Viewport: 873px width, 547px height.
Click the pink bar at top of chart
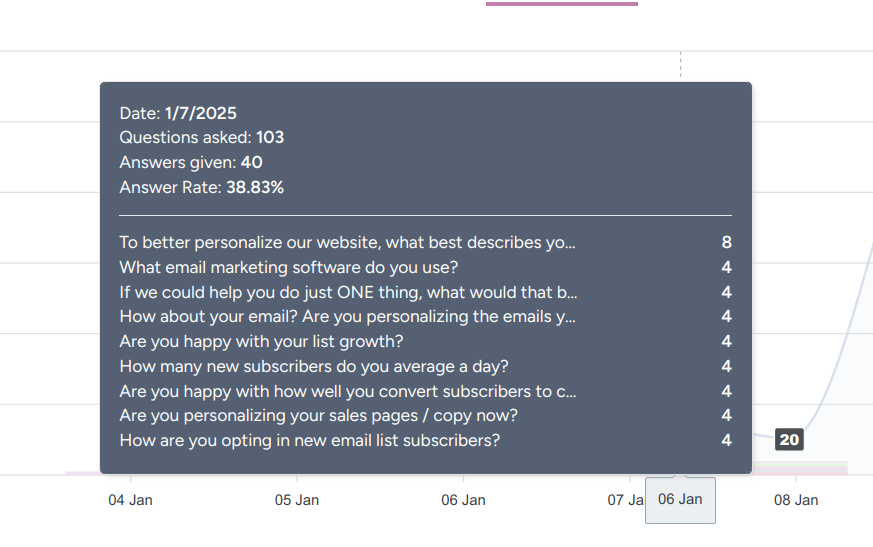pyautogui.click(x=561, y=4)
